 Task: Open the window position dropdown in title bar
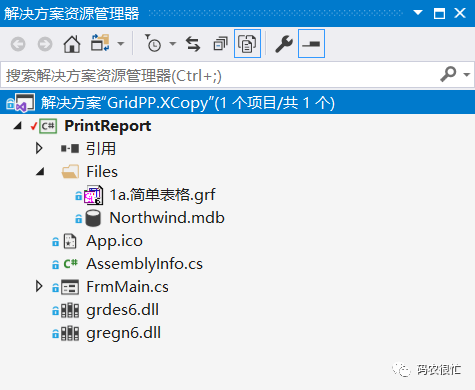click(x=418, y=13)
